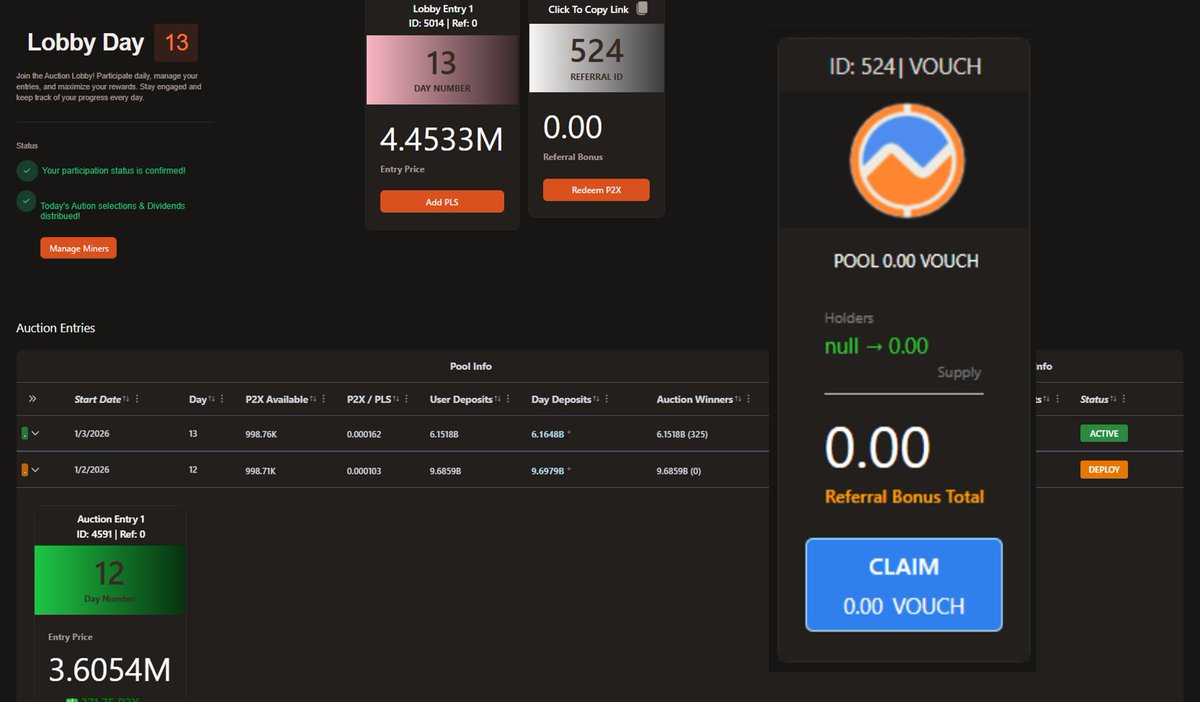Click 'Referral Bonus Total' label
The image size is (1200, 702).
click(904, 496)
